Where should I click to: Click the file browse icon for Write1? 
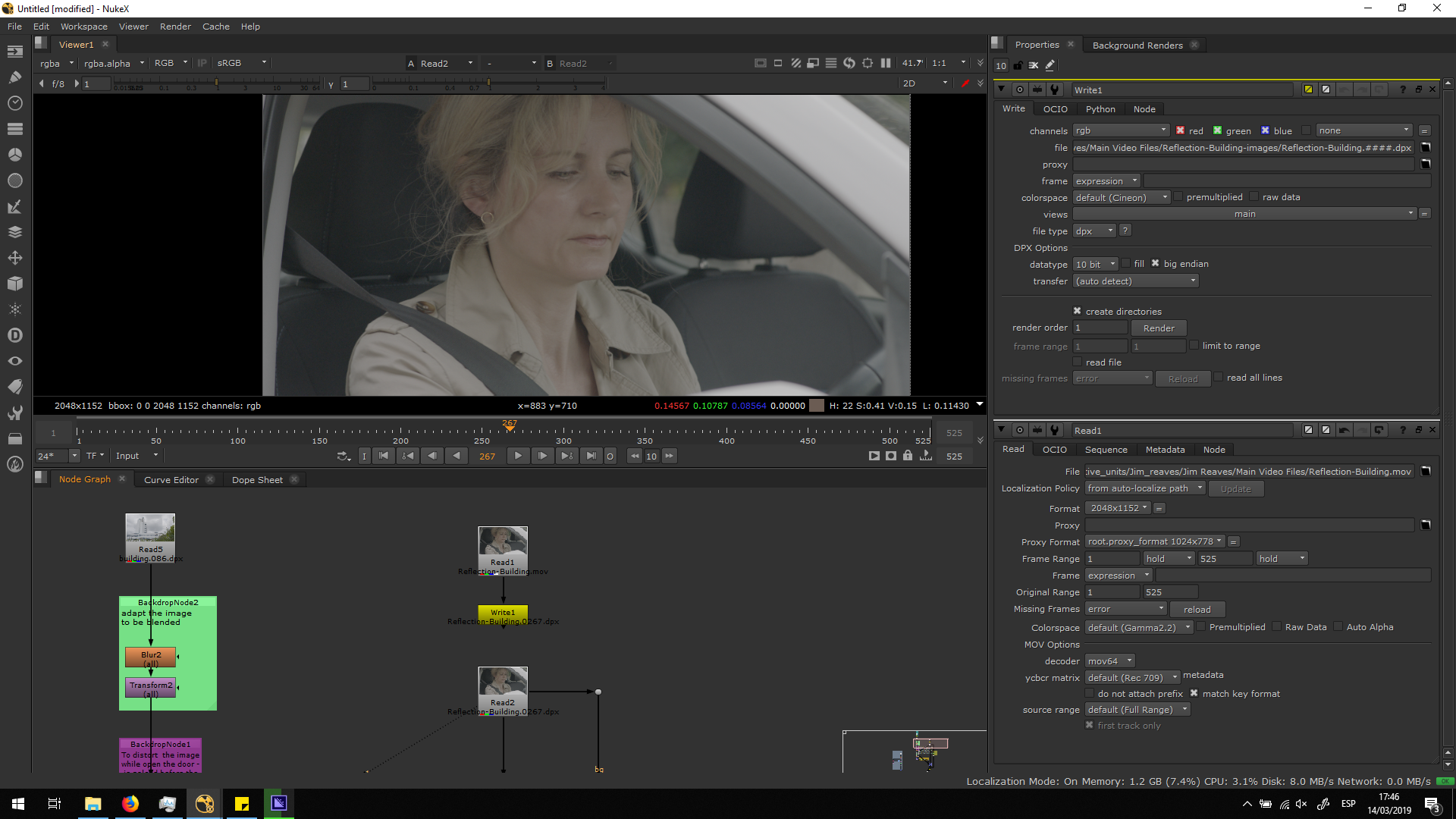click(x=1426, y=148)
